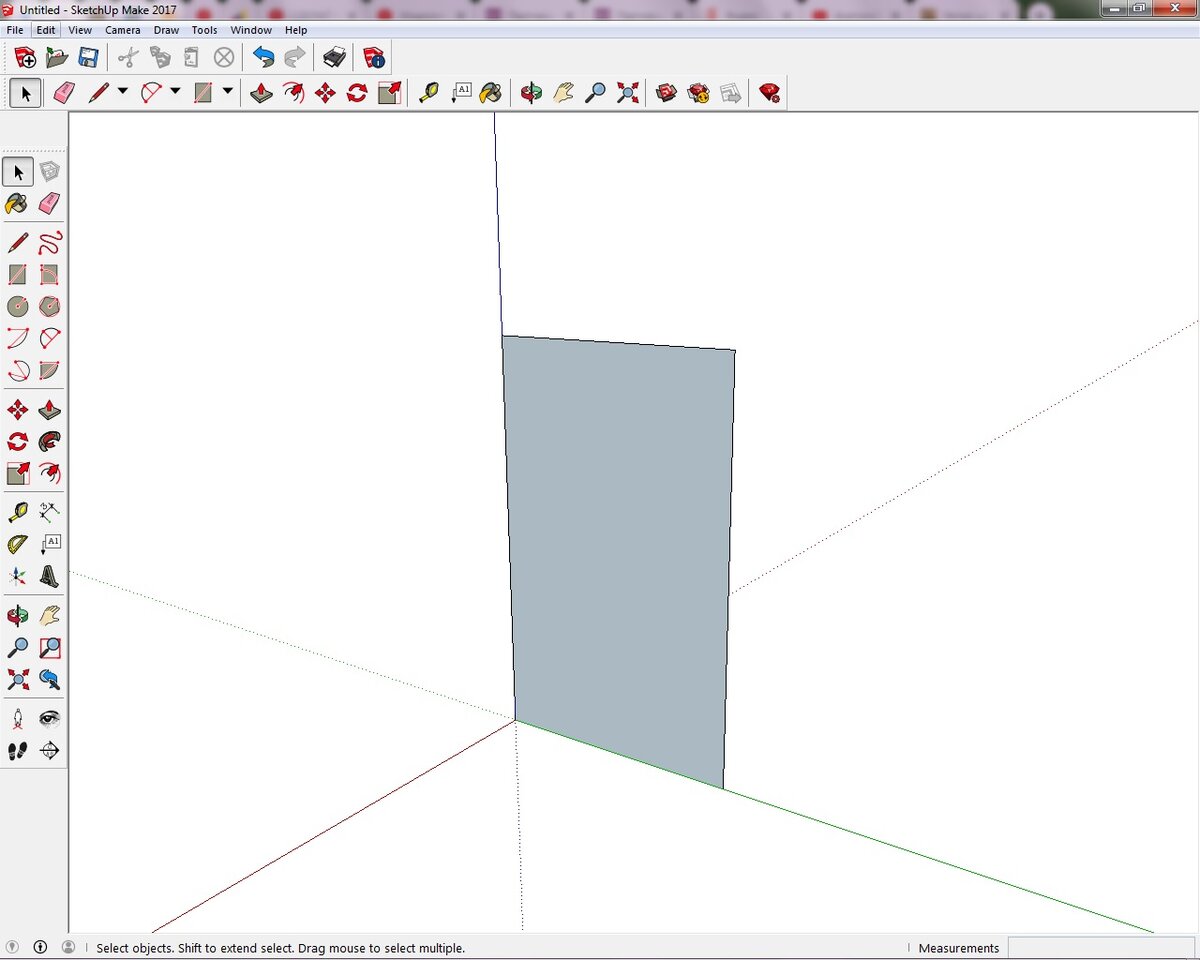Open the 3D Warehouse icon

[x=667, y=93]
